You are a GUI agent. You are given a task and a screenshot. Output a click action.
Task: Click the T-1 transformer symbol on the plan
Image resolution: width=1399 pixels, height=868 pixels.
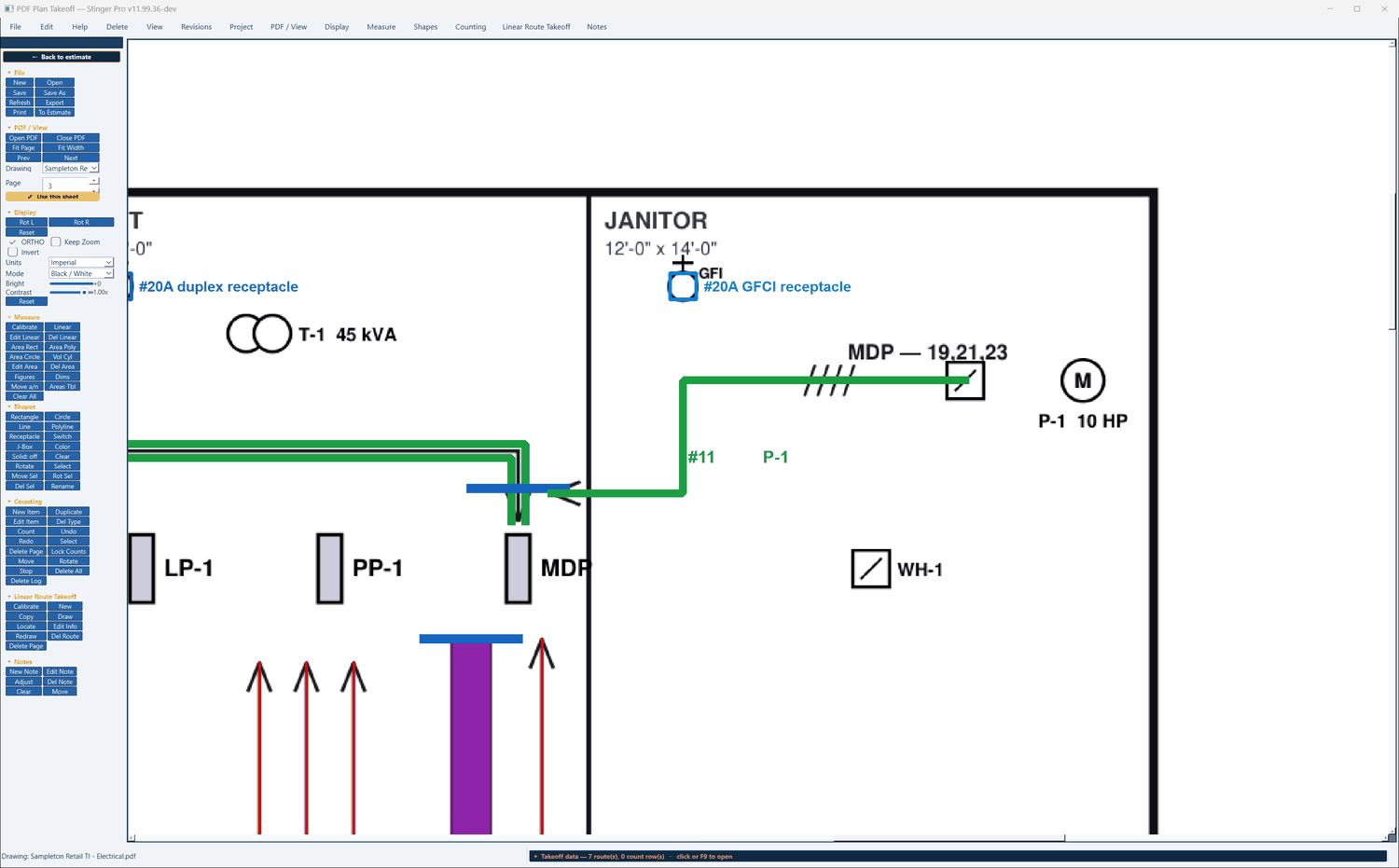(x=259, y=334)
